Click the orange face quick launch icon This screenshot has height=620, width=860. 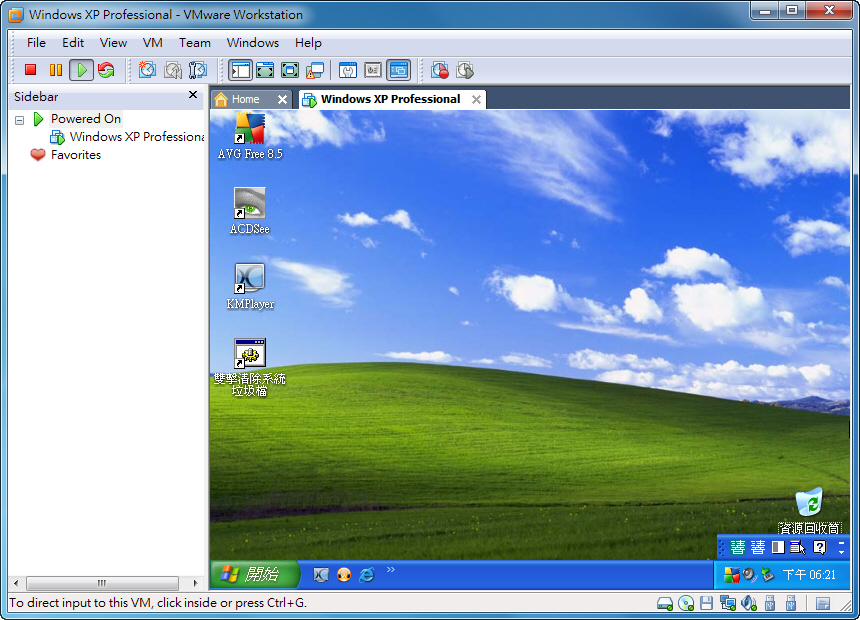(x=344, y=574)
